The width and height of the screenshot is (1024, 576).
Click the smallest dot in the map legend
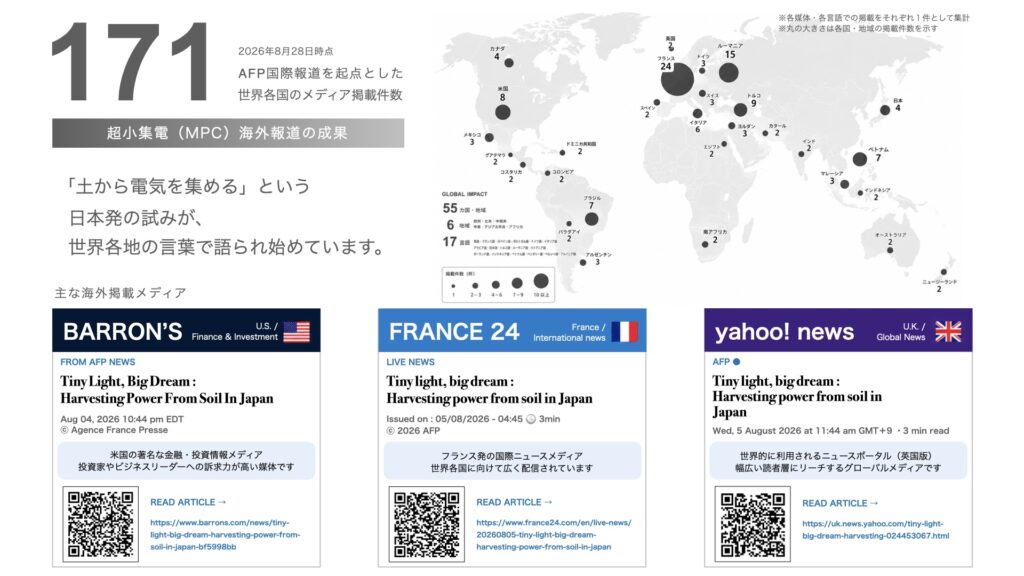click(453, 286)
